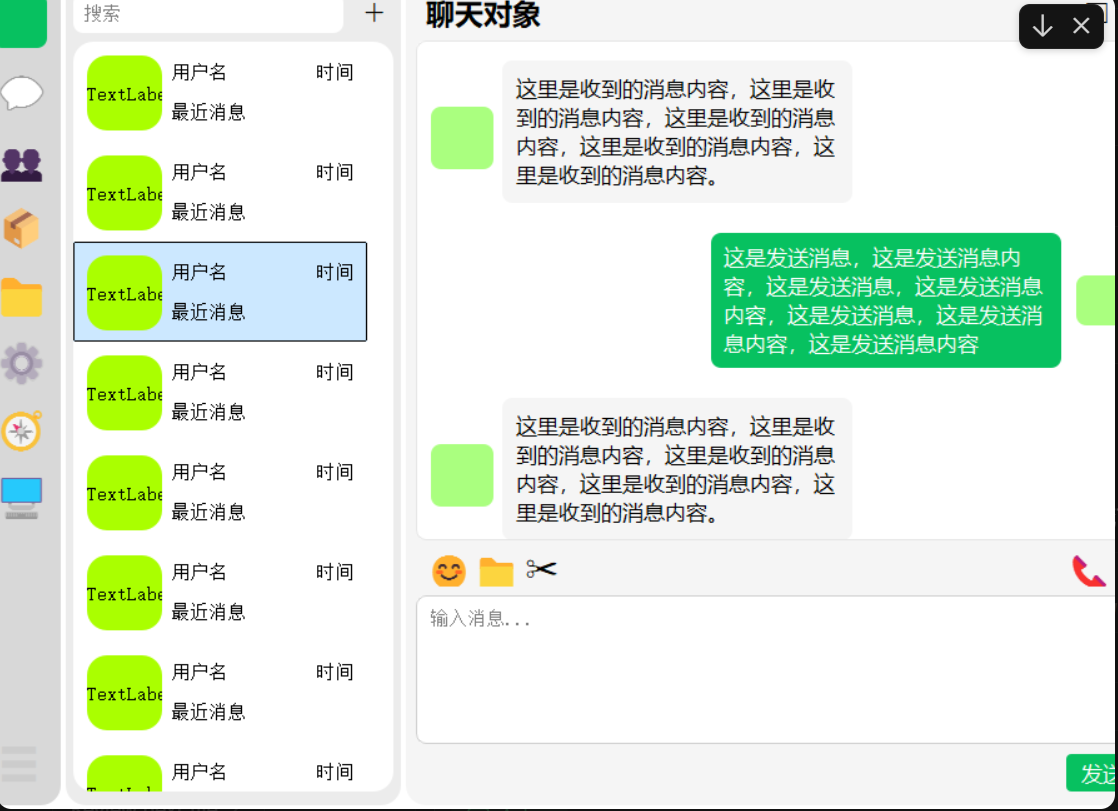Open the chat messages panel
The width and height of the screenshot is (1118, 811).
22,92
